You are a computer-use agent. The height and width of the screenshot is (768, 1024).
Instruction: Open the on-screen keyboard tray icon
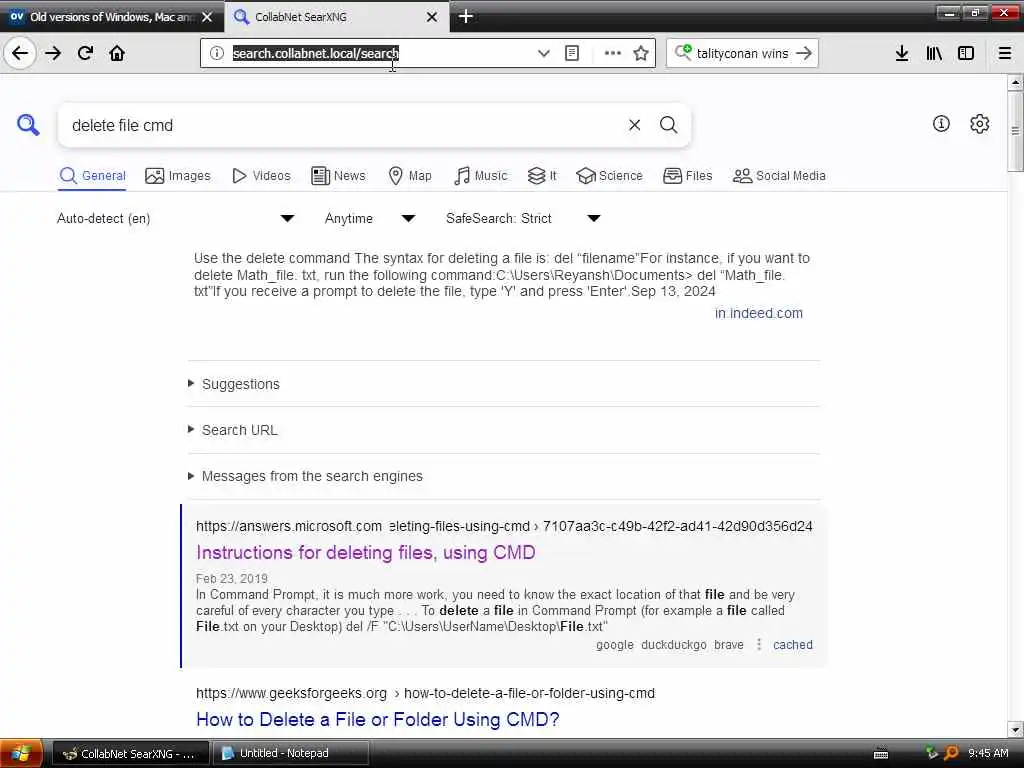point(880,754)
